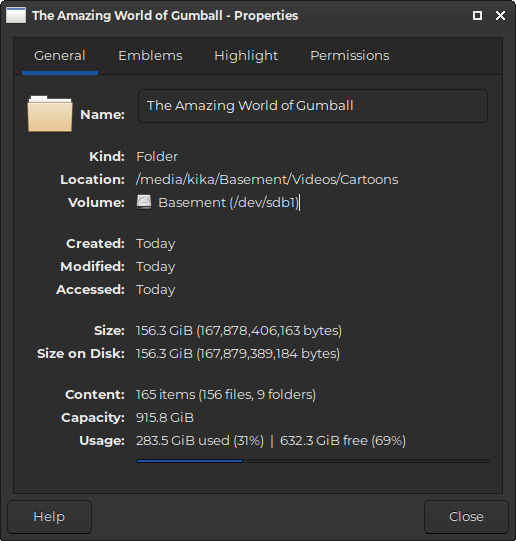516x541 pixels.
Task: Click the 915.8 GiB capacity value
Action: [165, 417]
